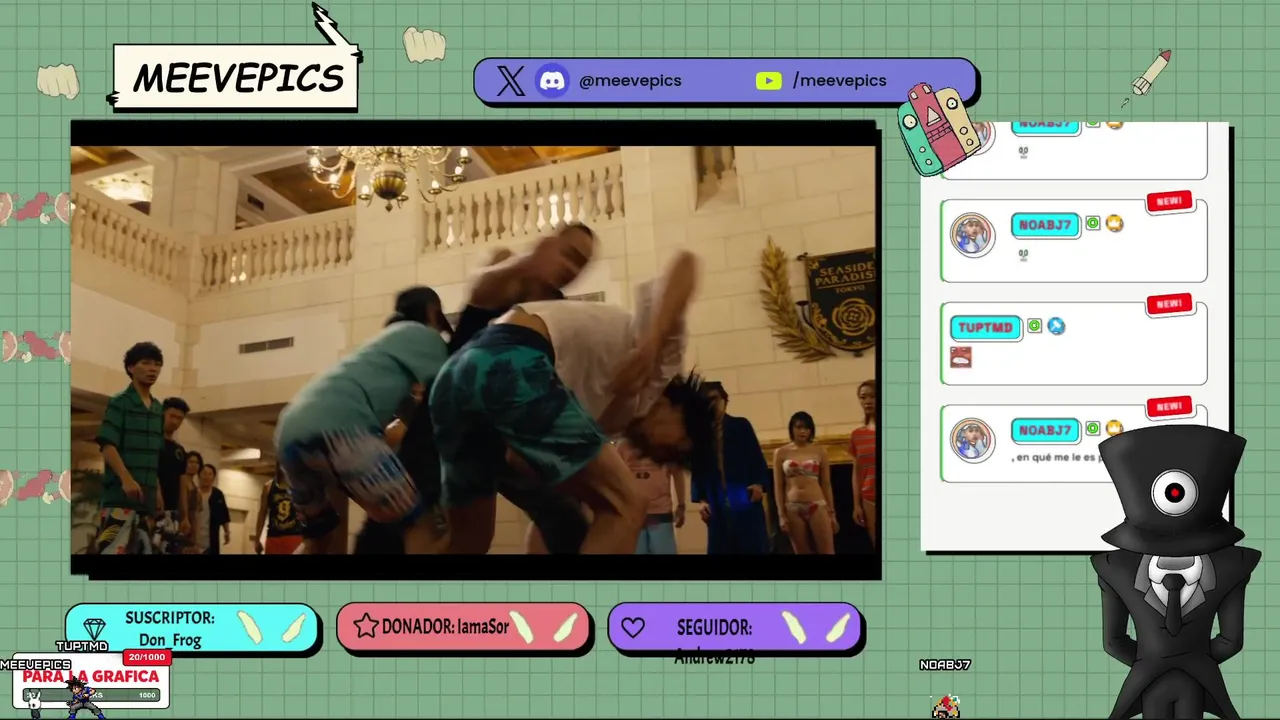Click the star icon beside DONADOR
This screenshot has width=1280, height=720.
pyautogui.click(x=366, y=627)
